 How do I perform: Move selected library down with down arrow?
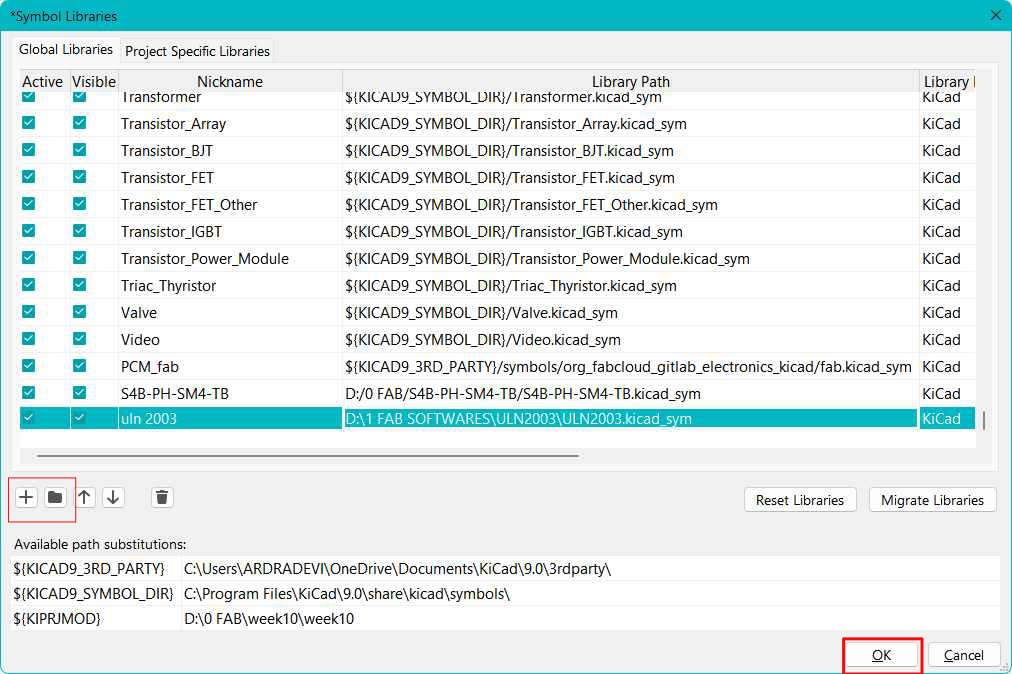coord(114,497)
